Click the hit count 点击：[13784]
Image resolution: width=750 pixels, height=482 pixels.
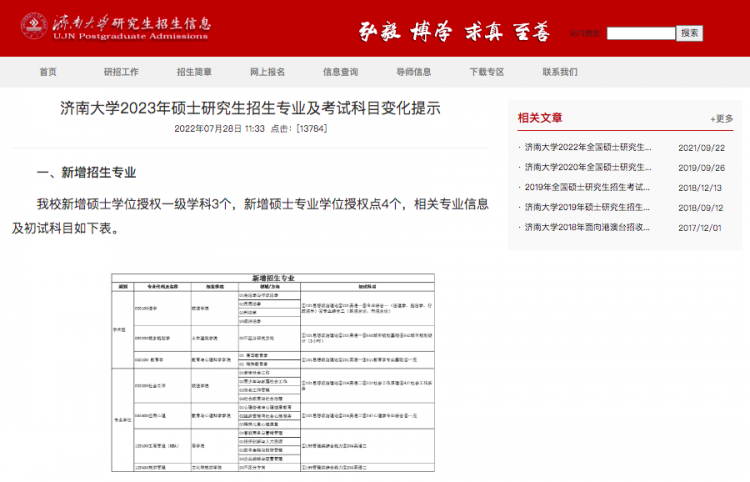pyautogui.click(x=299, y=129)
